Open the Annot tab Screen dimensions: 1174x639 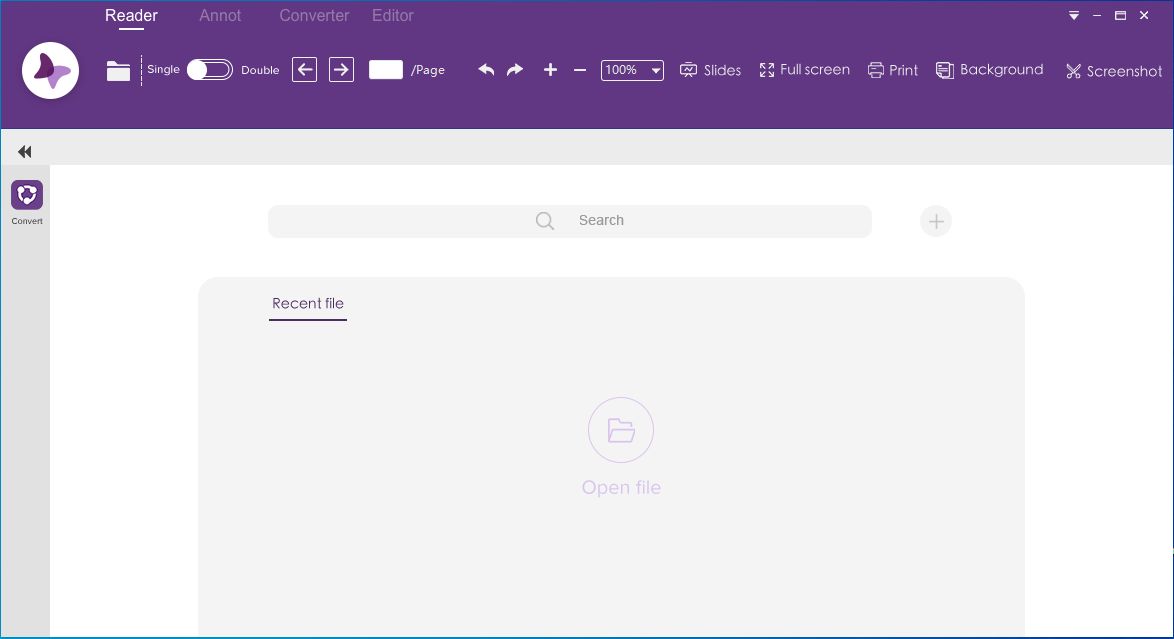(x=219, y=15)
